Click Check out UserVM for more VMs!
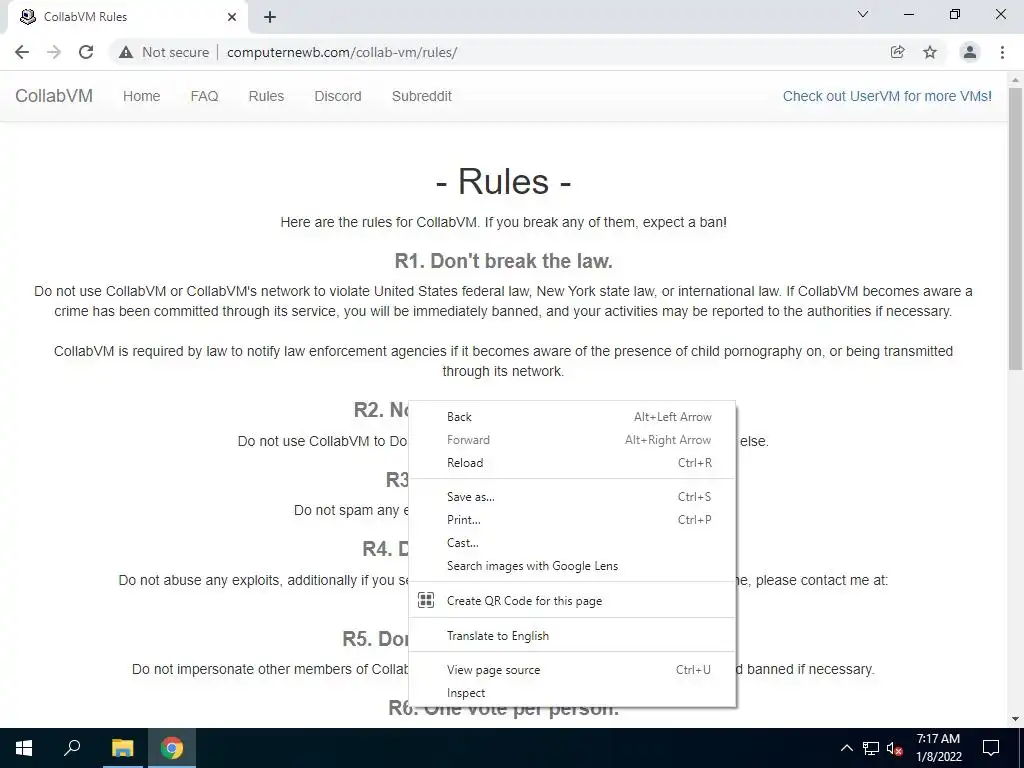The height and width of the screenshot is (768, 1024). [887, 96]
